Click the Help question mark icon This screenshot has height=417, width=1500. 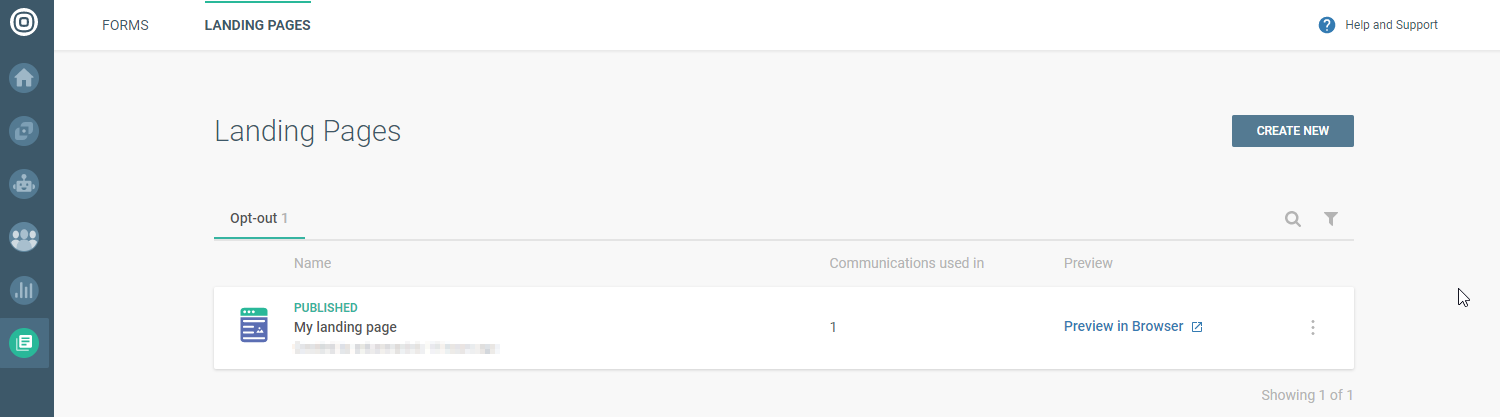coord(1327,25)
